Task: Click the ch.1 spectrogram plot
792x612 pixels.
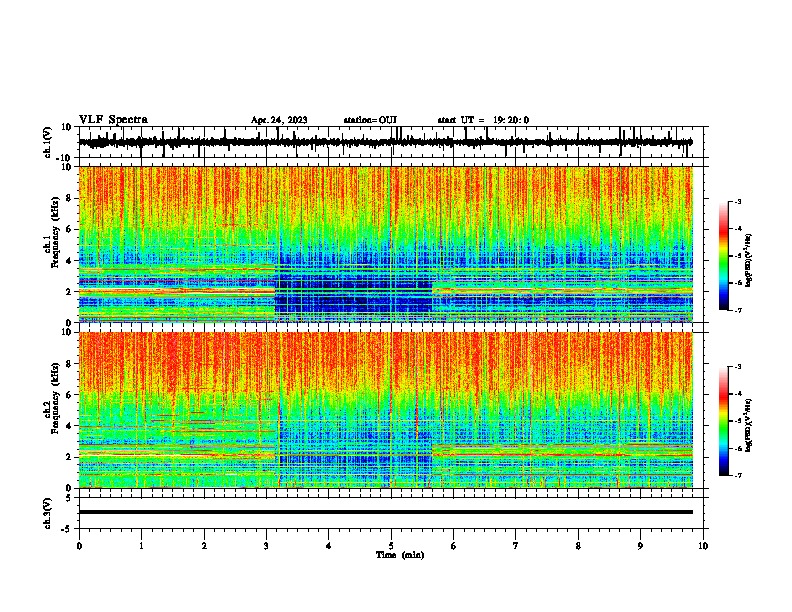Action: point(385,244)
